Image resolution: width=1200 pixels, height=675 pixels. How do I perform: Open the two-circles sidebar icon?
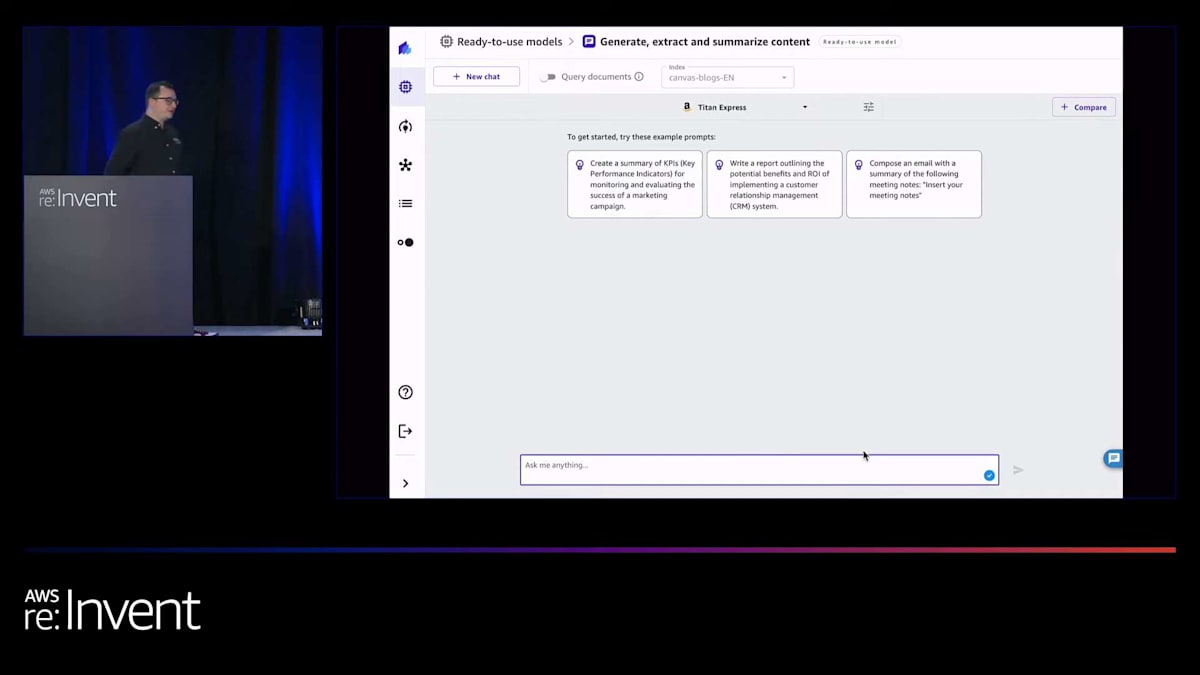[x=405, y=242]
